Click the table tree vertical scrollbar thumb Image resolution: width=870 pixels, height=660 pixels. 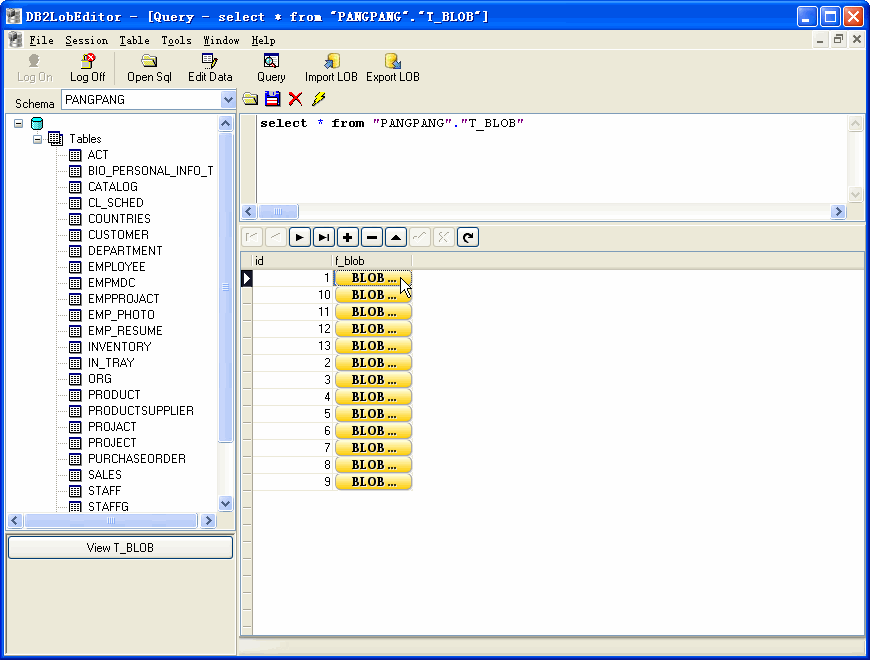point(225,287)
